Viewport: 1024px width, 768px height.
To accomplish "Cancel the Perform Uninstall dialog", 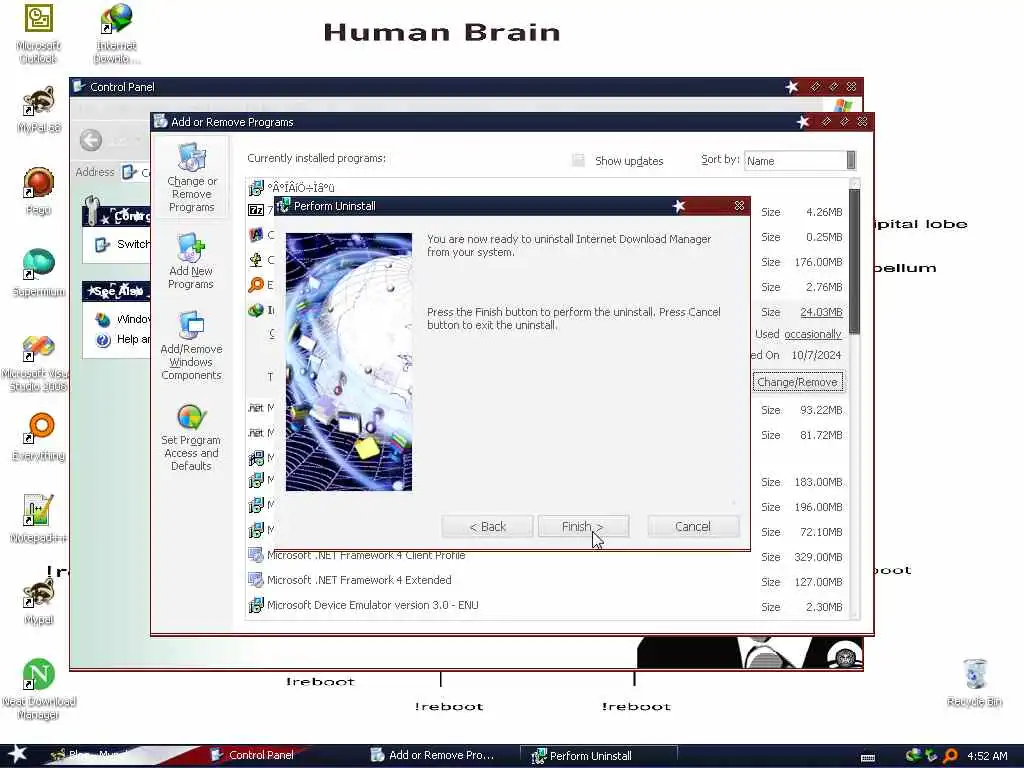I will point(693,526).
